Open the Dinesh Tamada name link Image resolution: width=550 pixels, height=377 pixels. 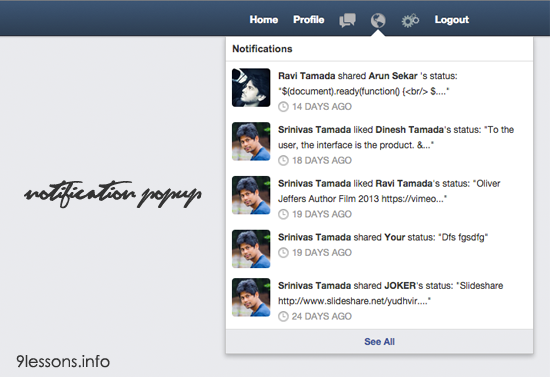click(409, 130)
